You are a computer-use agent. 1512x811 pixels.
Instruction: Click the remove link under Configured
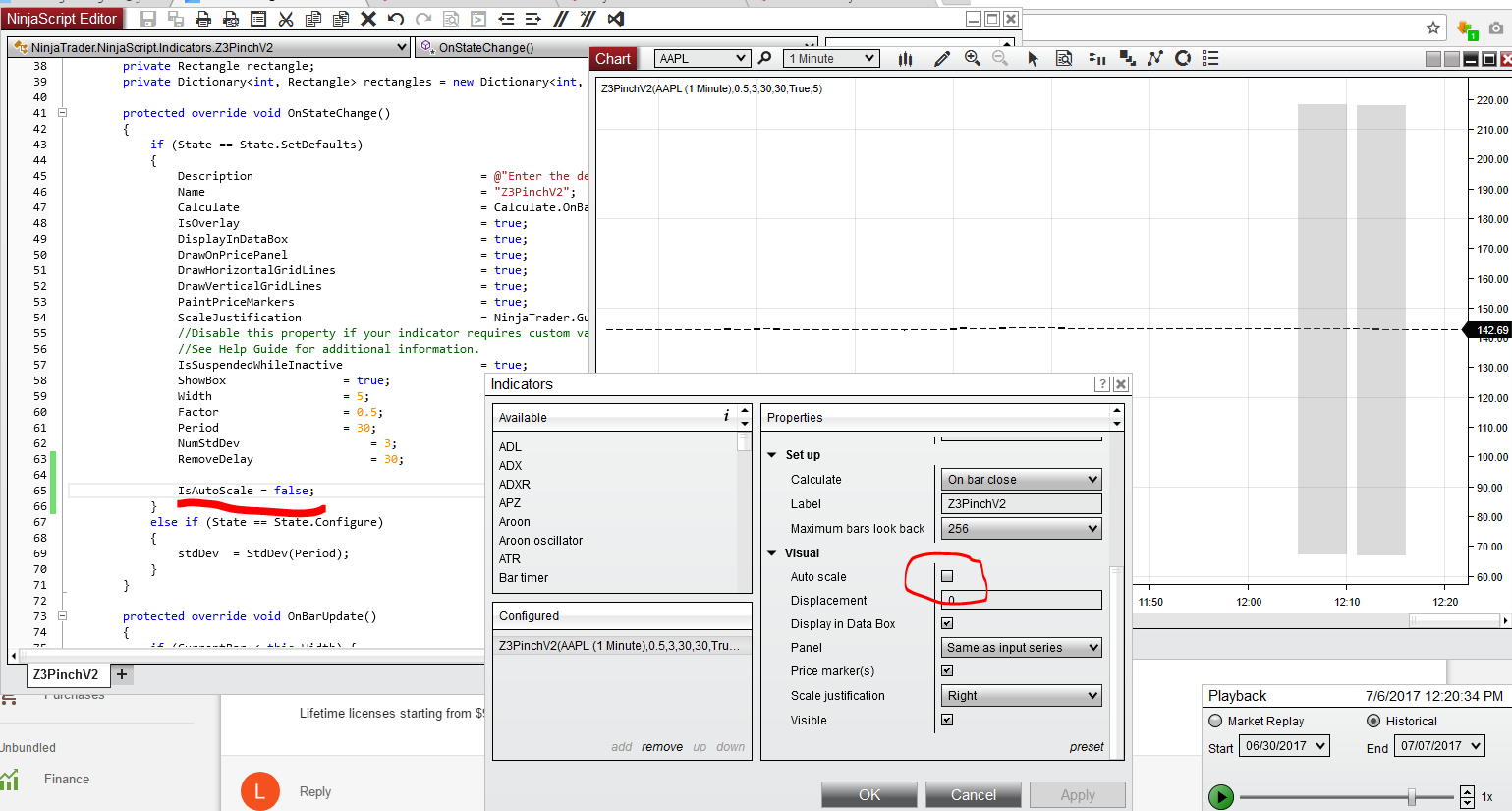tap(661, 747)
